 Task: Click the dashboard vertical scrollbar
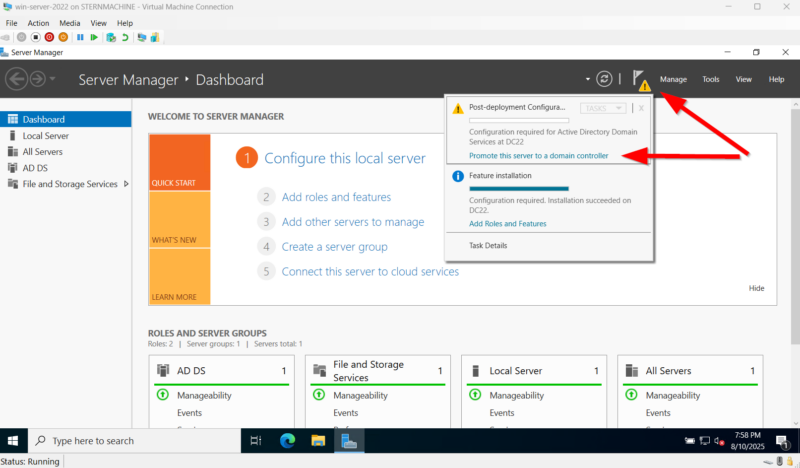[x=795, y=225]
